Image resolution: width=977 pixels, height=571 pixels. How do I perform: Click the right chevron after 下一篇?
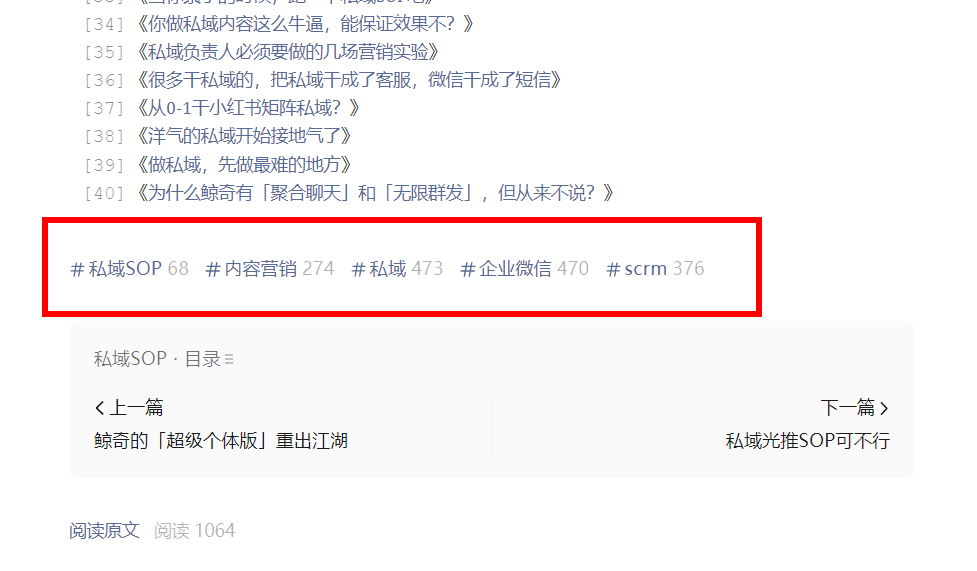click(884, 408)
